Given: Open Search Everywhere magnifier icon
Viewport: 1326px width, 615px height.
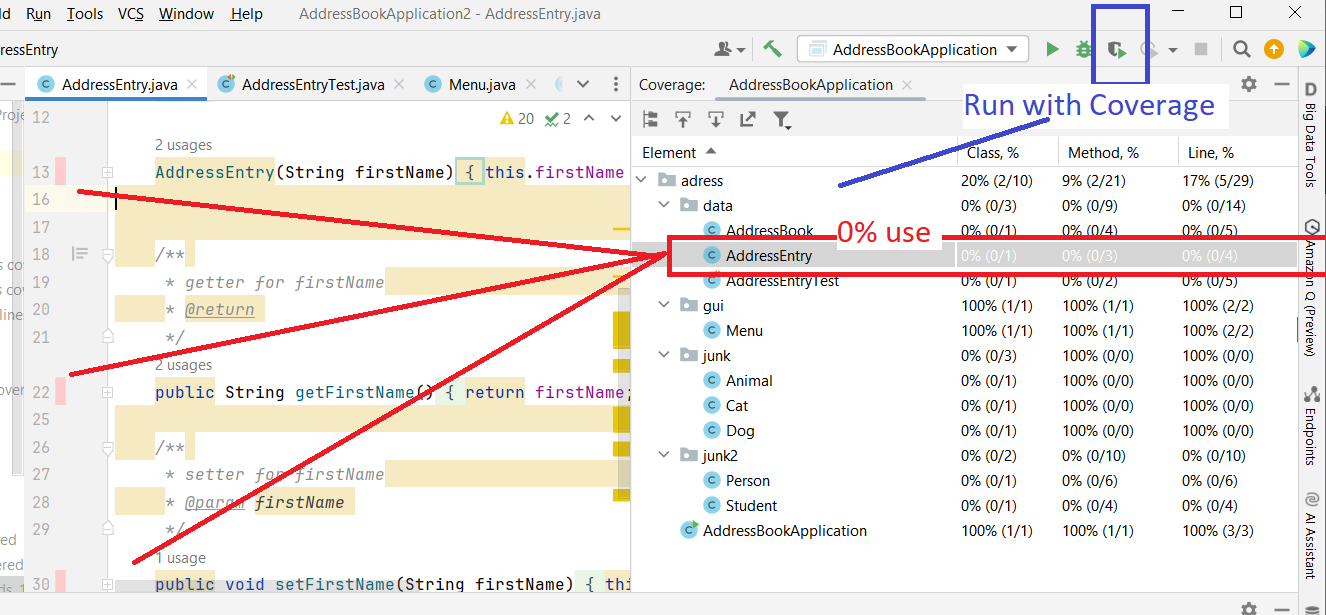Looking at the screenshot, I should click(x=1241, y=49).
